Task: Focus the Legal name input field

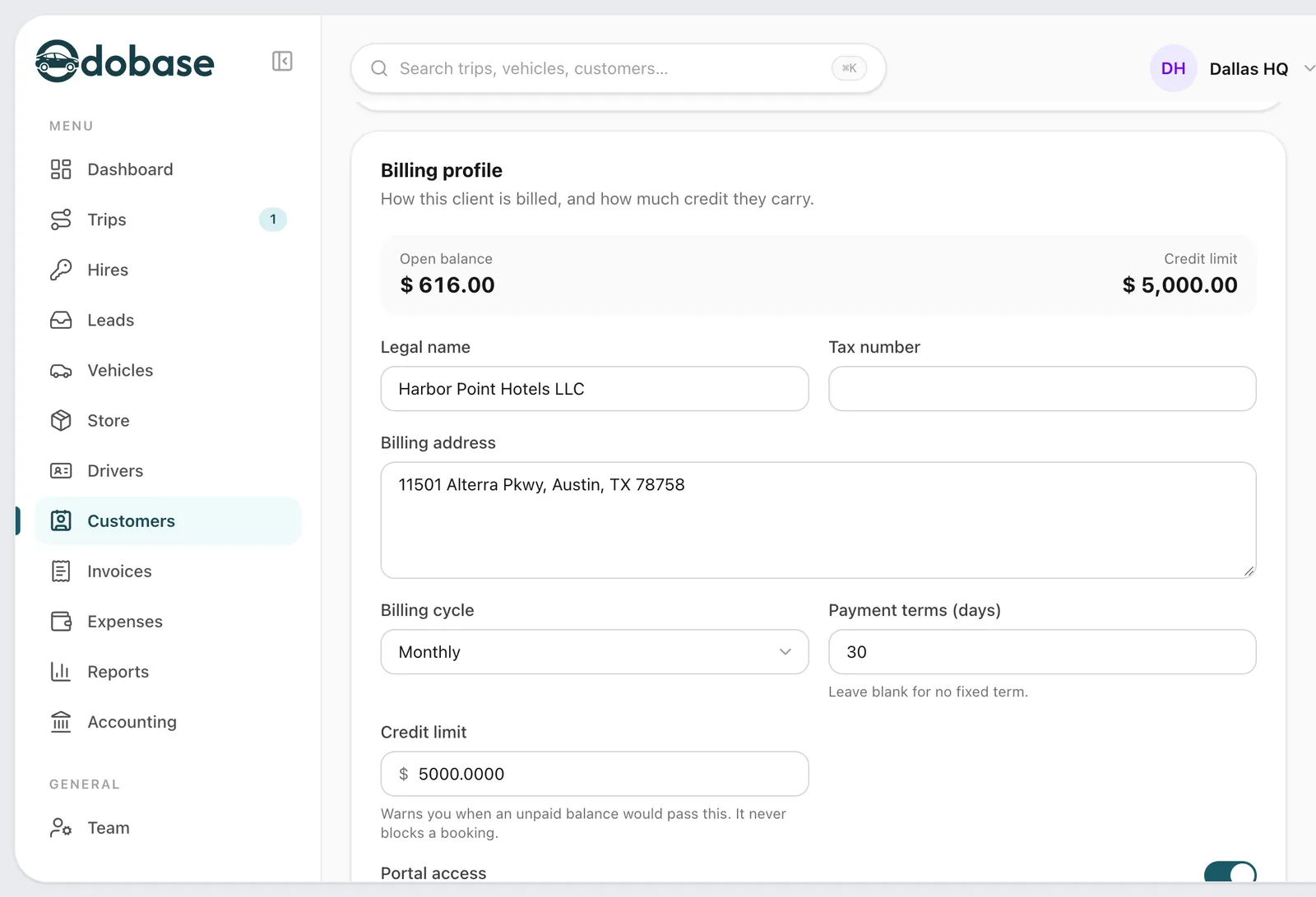Action: pyautogui.click(x=595, y=389)
